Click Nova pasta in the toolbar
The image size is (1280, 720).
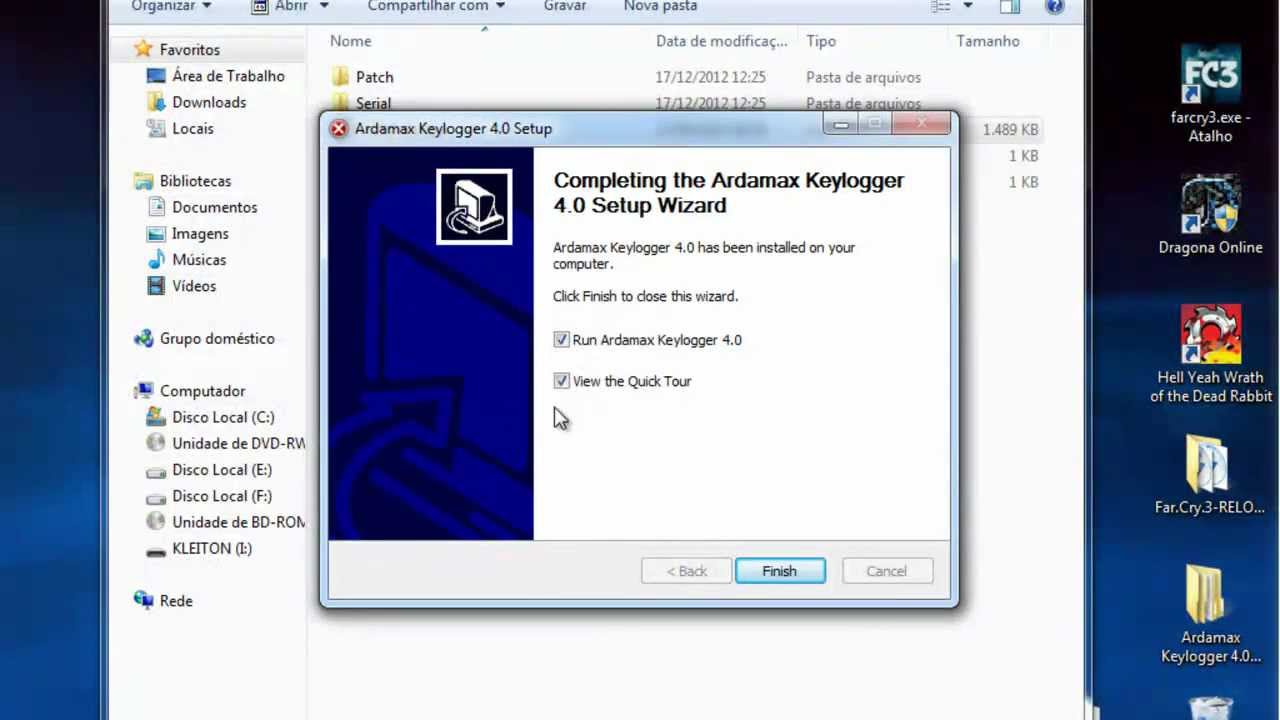tap(660, 6)
